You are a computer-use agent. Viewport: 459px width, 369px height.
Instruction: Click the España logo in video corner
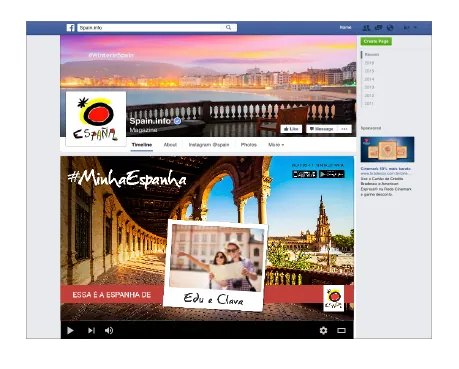(334, 298)
